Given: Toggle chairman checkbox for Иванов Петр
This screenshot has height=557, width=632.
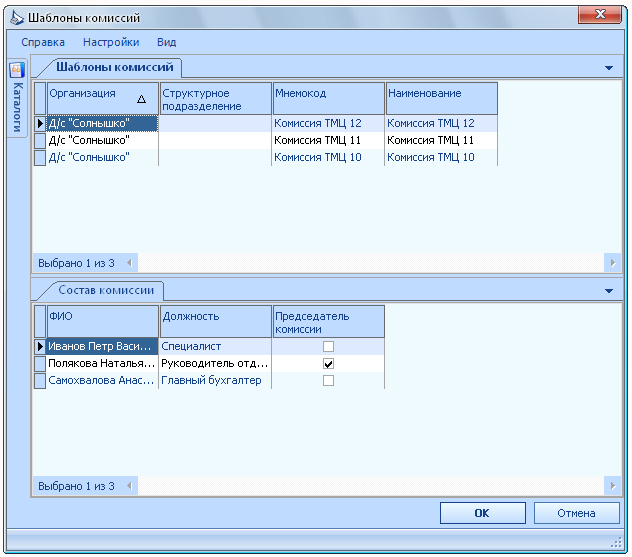Looking at the screenshot, I should (x=328, y=346).
